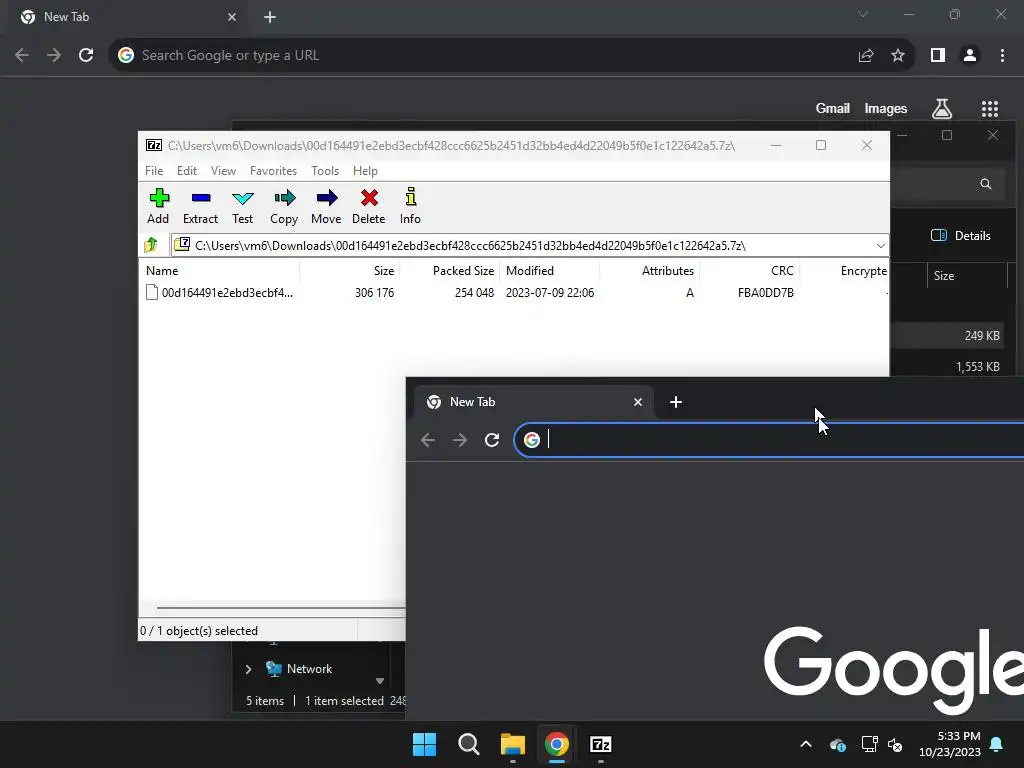Viewport: 1024px width, 768px height.
Task: Click the modified date 2023-07-09 22:06
Action: click(550, 293)
